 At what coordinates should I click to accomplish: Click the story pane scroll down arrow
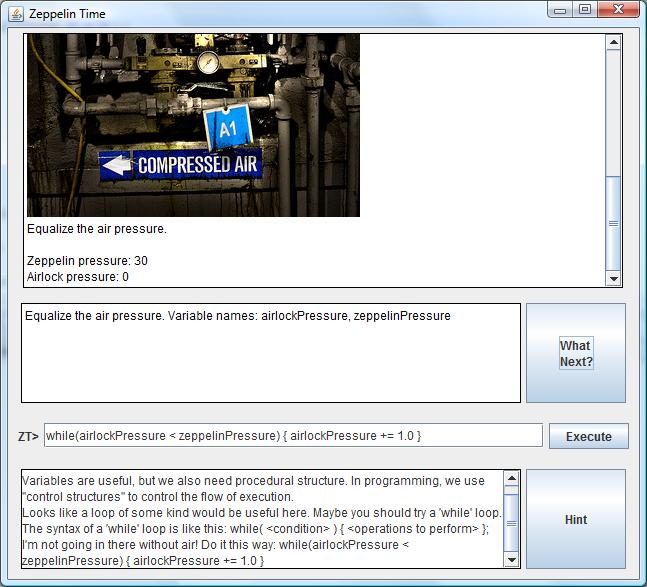click(x=614, y=279)
